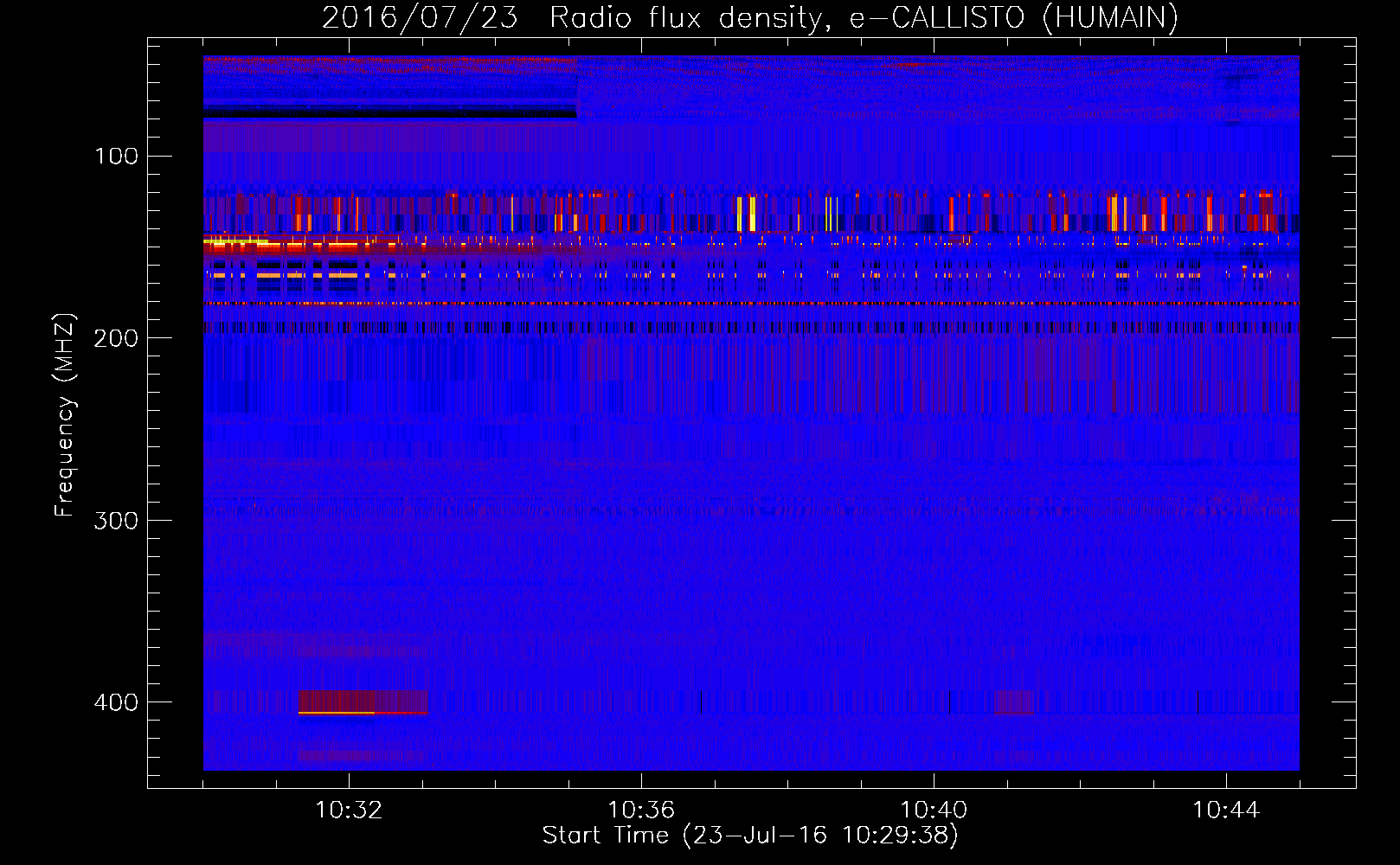
Task: Click the 'Frequency (MHZ)' axis label
Action: [65, 414]
